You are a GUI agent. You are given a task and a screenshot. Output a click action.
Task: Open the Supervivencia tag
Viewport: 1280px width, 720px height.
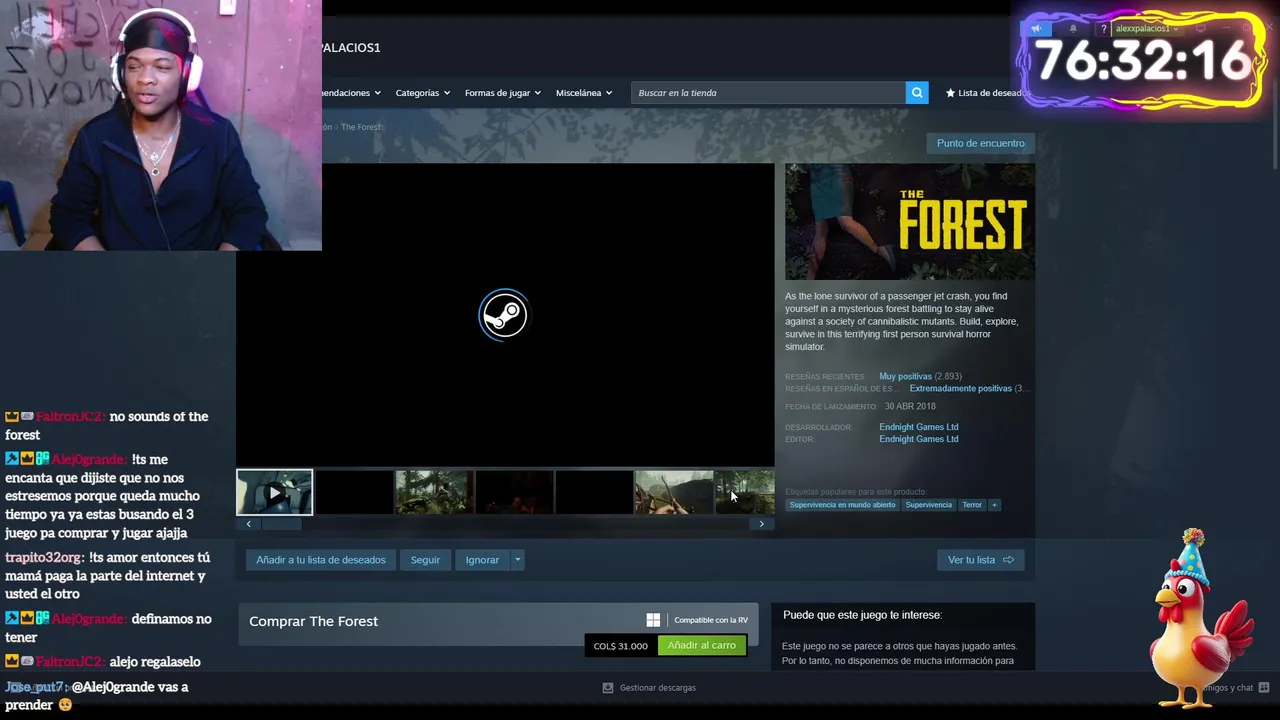point(929,505)
